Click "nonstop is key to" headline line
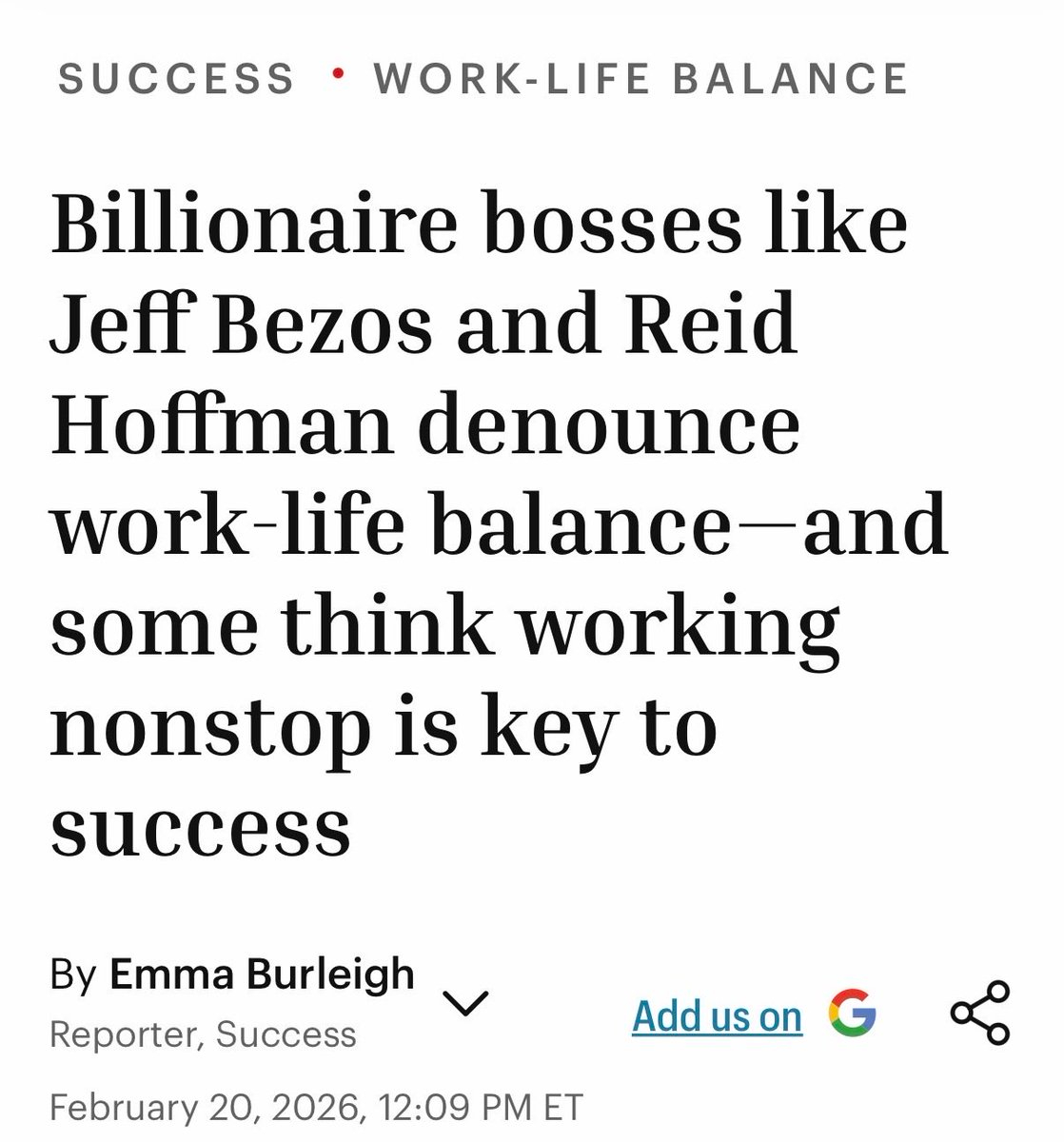 383,730
